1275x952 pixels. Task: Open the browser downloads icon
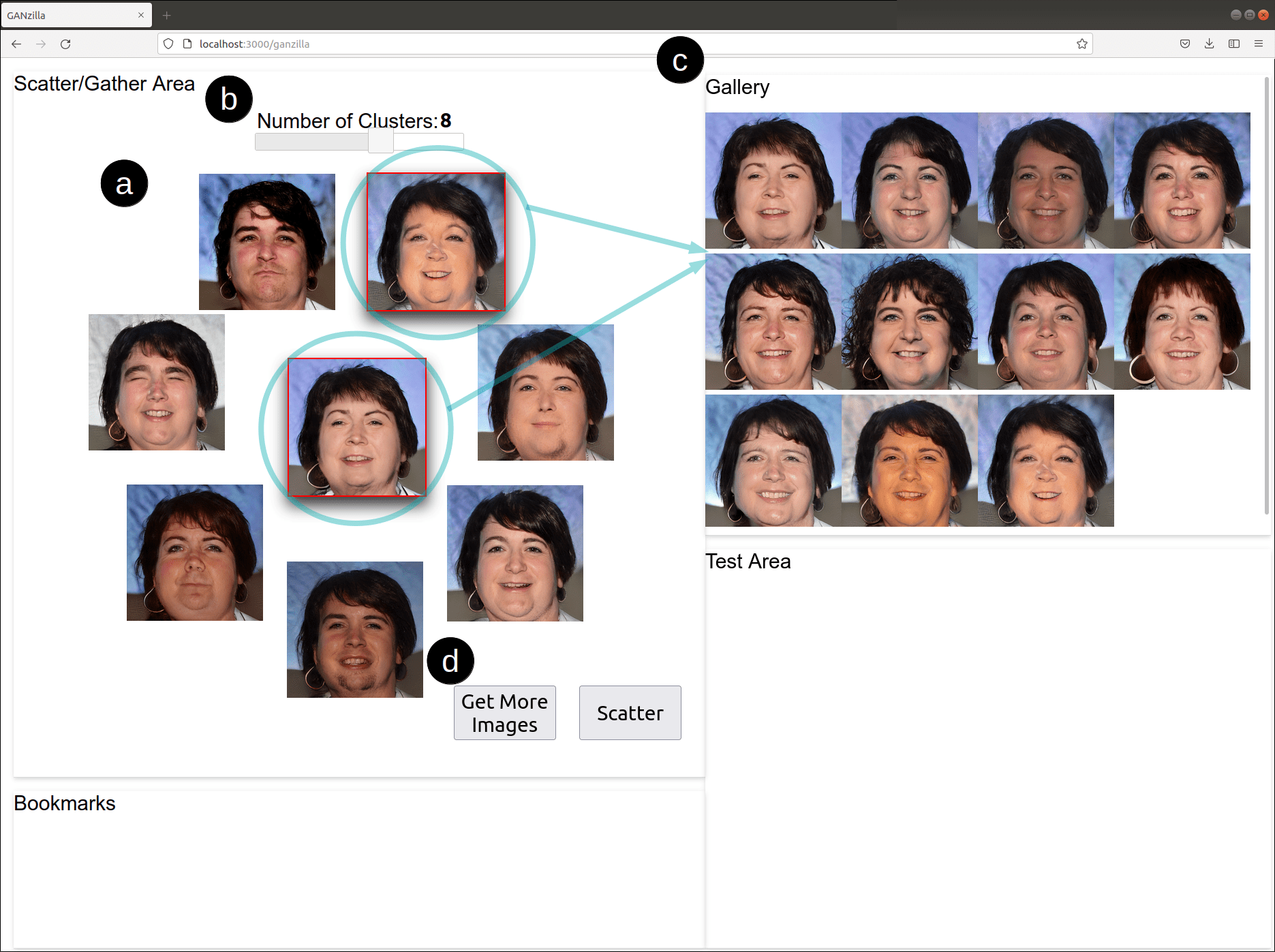pyautogui.click(x=1209, y=44)
